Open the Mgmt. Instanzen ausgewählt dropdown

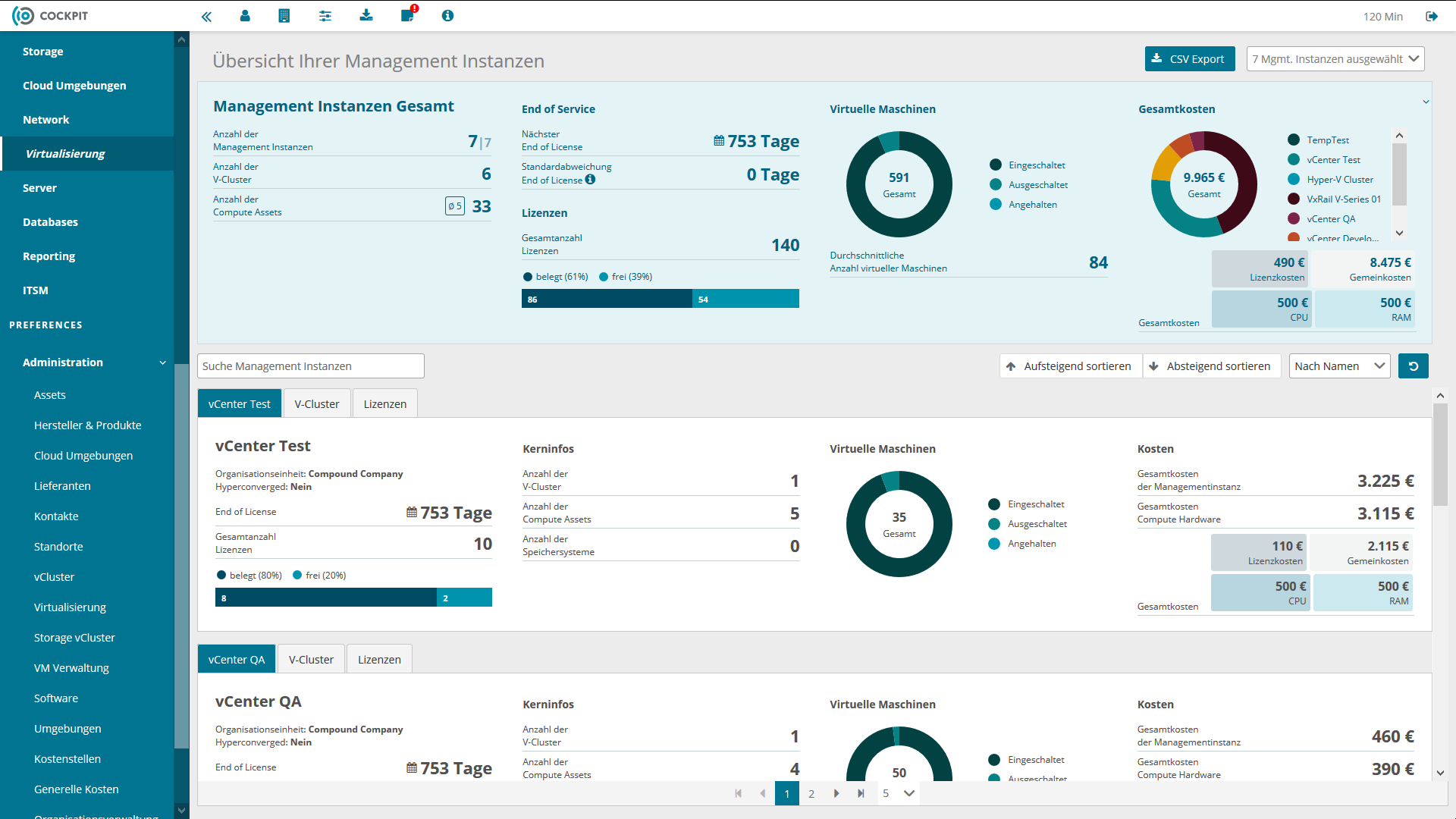click(1335, 59)
